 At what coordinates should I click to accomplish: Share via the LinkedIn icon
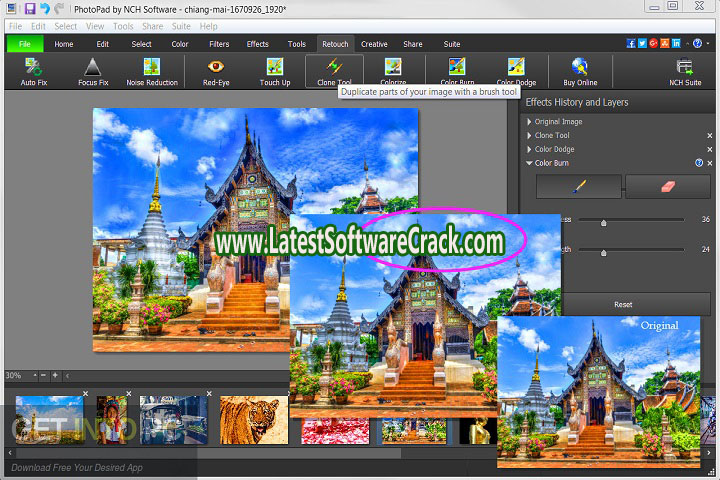coord(676,43)
